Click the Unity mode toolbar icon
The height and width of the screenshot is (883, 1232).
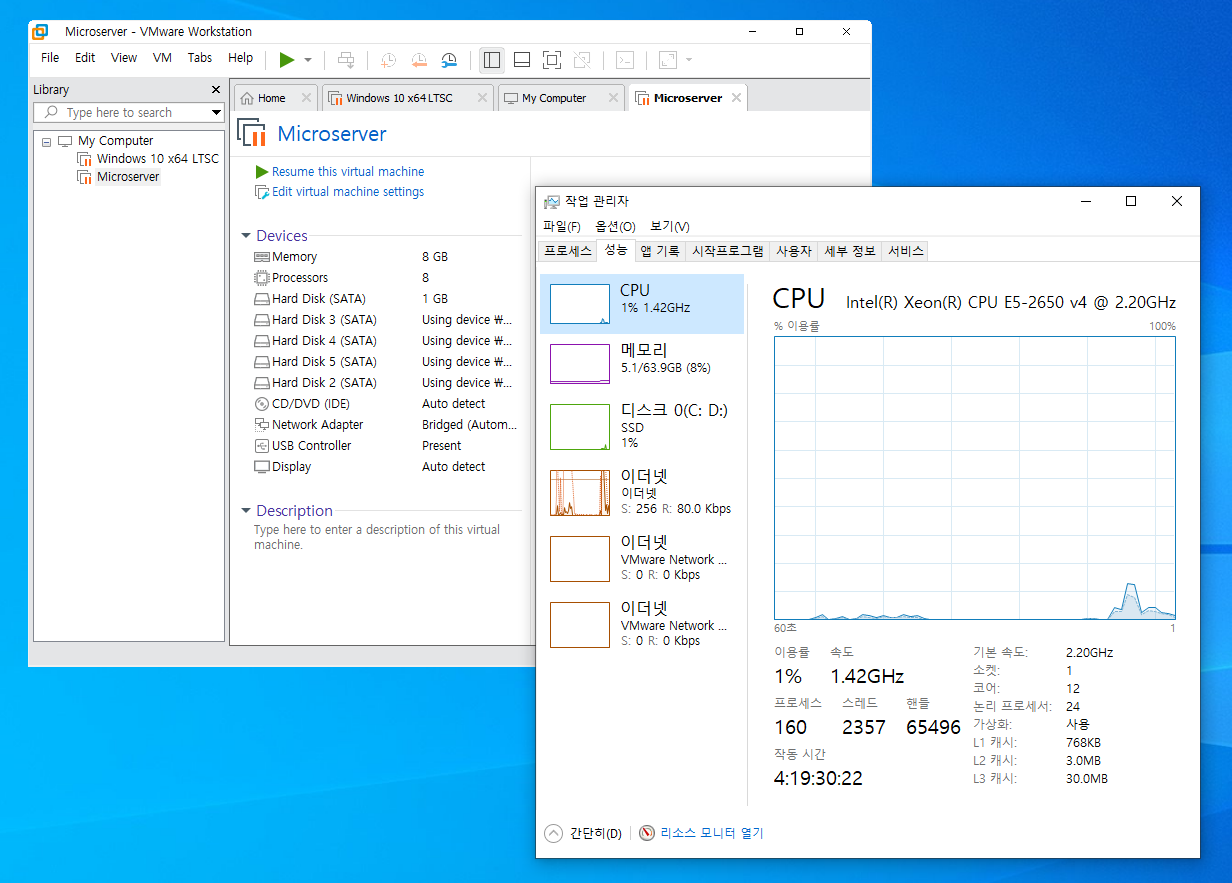point(582,60)
